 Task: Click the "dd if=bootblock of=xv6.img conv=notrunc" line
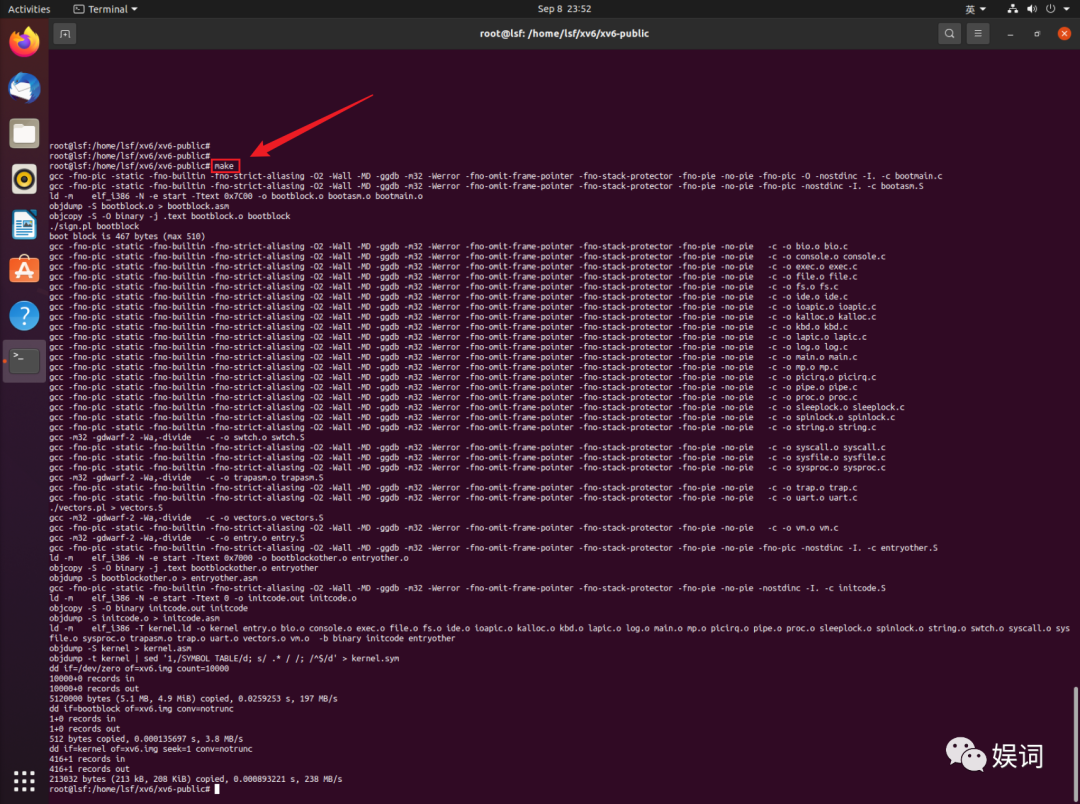click(141, 708)
